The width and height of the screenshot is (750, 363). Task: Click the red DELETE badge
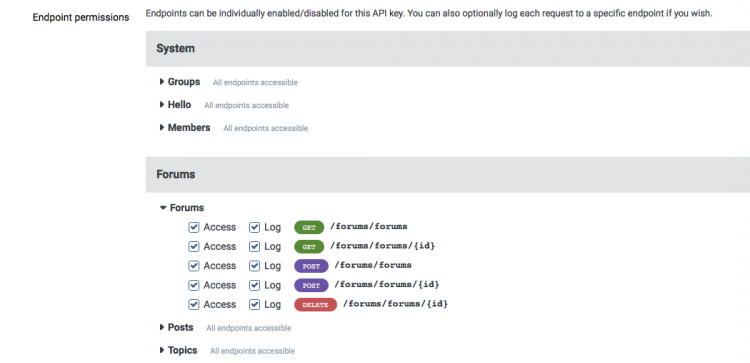pyautogui.click(x=316, y=305)
